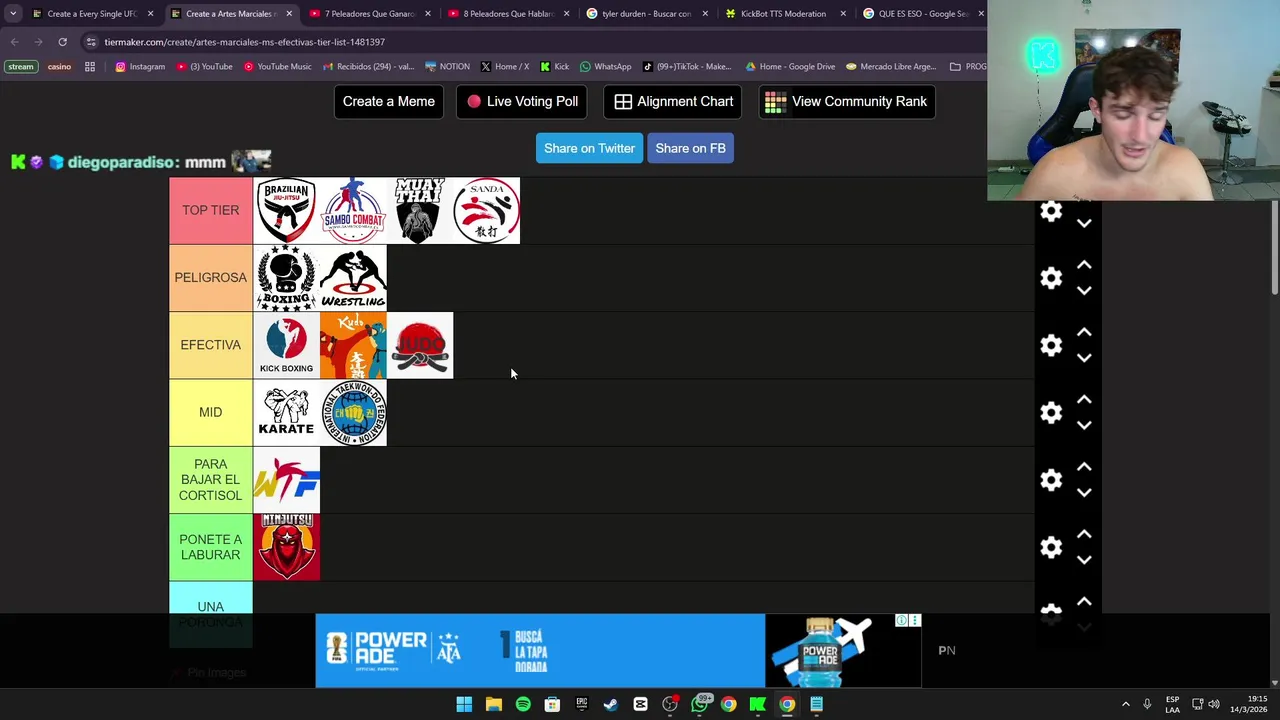Select the Boxing logo
The image size is (1280, 720).
(286, 278)
